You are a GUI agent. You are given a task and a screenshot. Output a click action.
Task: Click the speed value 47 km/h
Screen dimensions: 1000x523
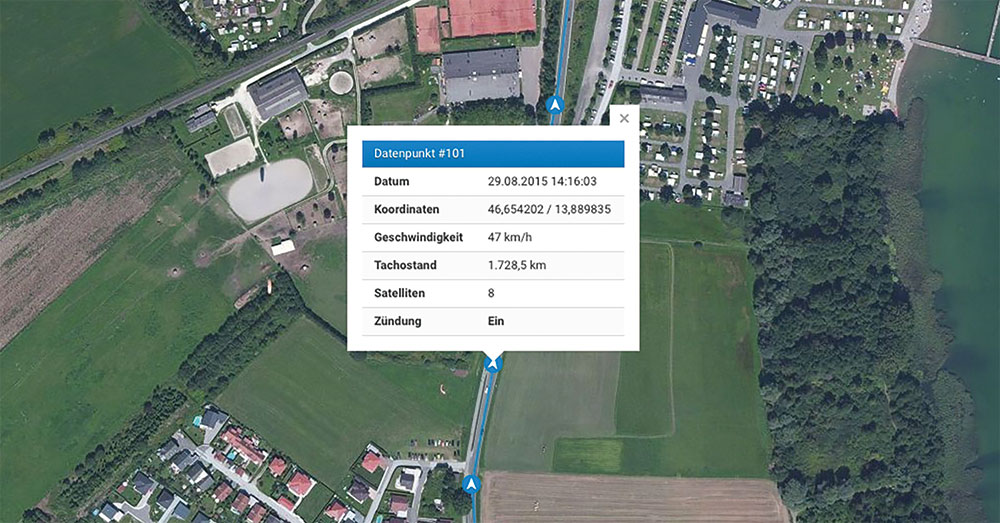[x=510, y=237]
